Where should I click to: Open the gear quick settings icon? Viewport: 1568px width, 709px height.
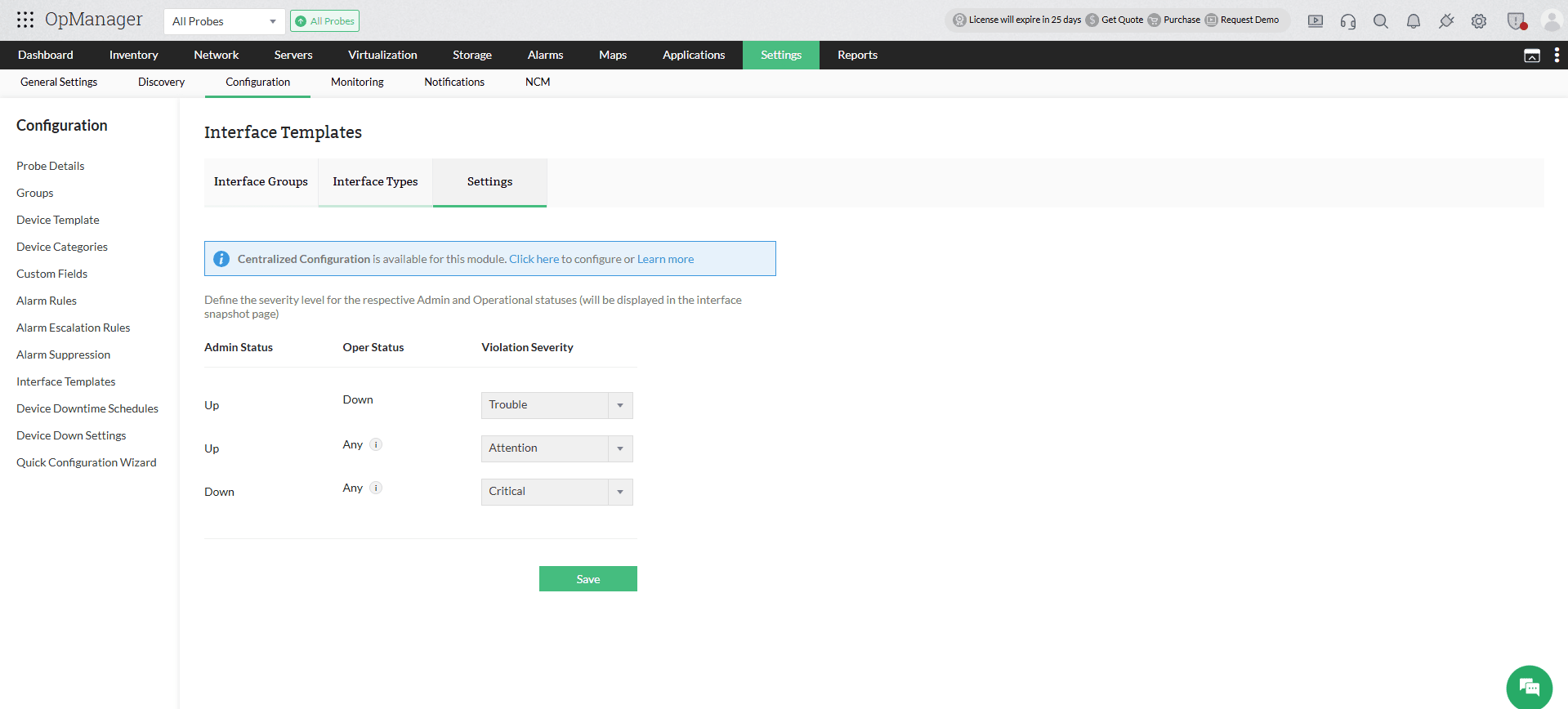[x=1479, y=21]
